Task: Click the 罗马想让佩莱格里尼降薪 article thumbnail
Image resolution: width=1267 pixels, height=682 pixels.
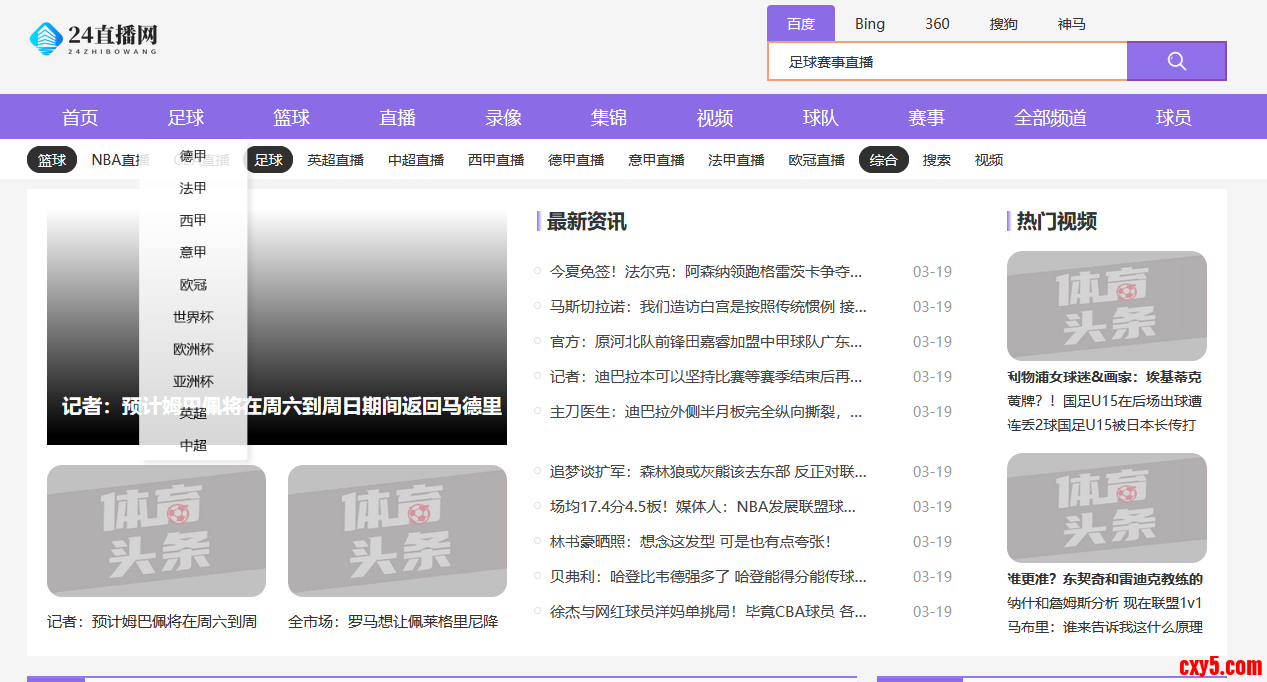Action: coord(397,530)
